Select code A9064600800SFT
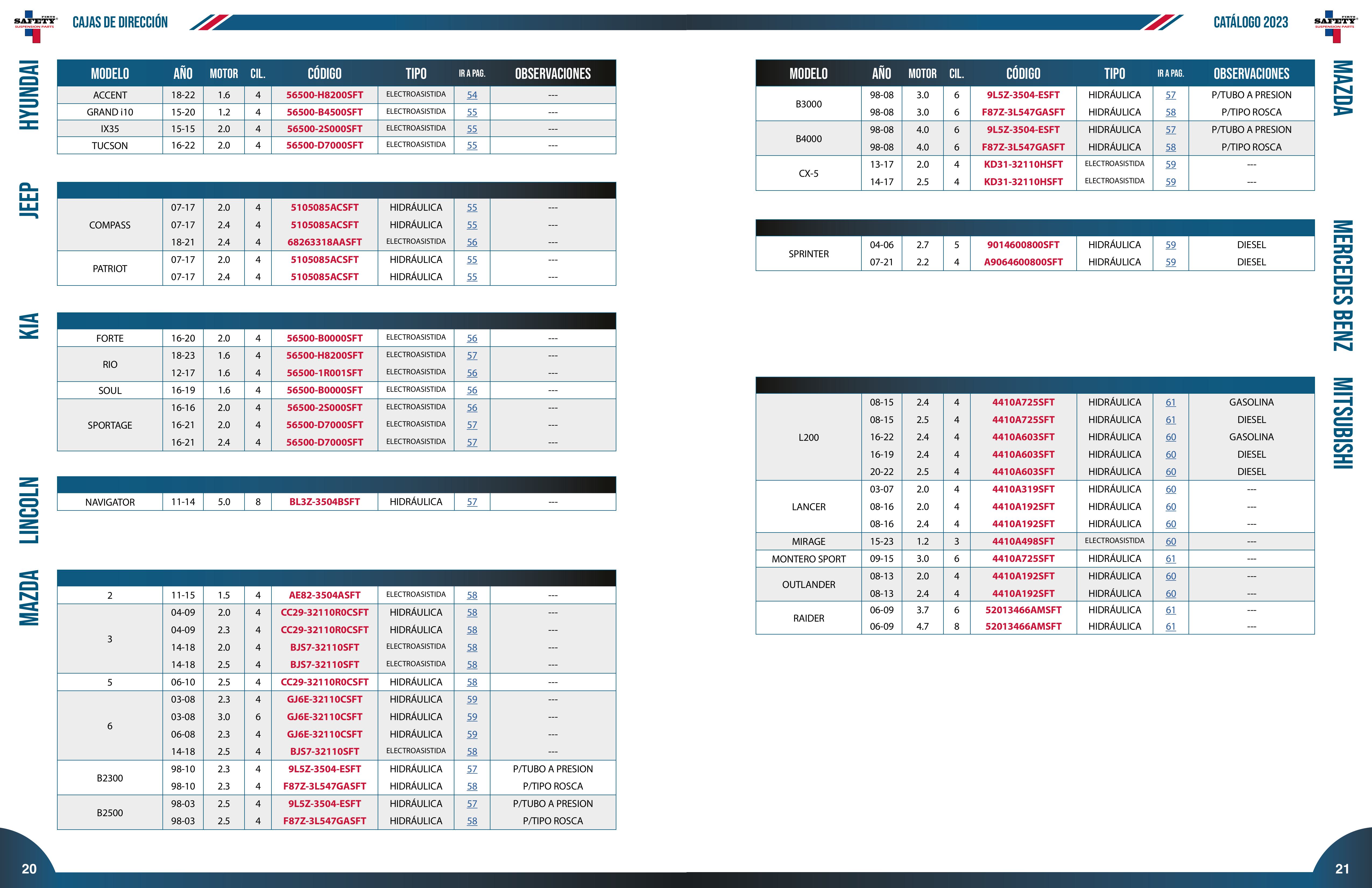Image resolution: width=1372 pixels, height=888 pixels. [x=1023, y=262]
